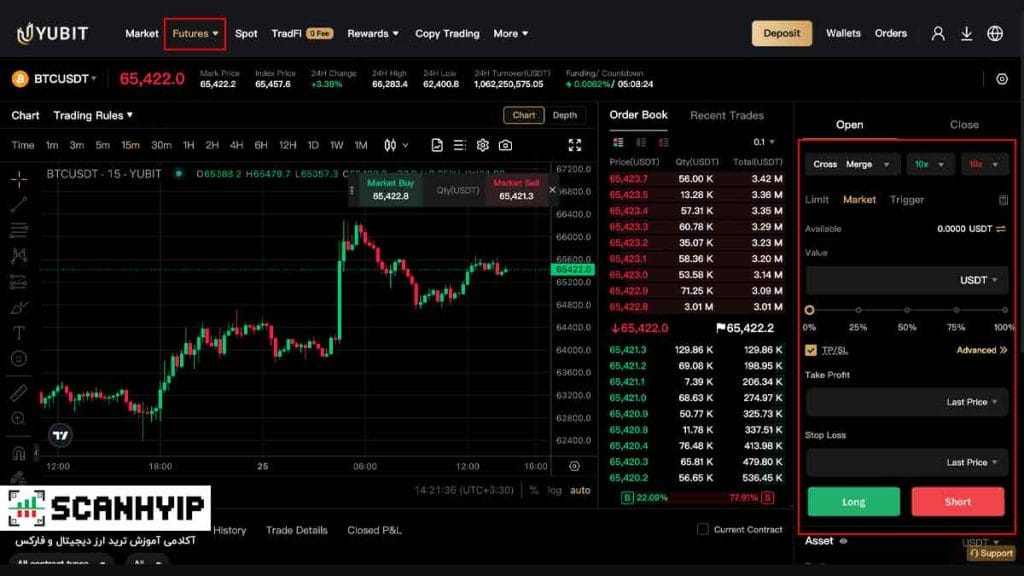Open BTCUSDT pair selector dropdown
Image resolution: width=1024 pixels, height=576 pixels.
pyautogui.click(x=64, y=79)
